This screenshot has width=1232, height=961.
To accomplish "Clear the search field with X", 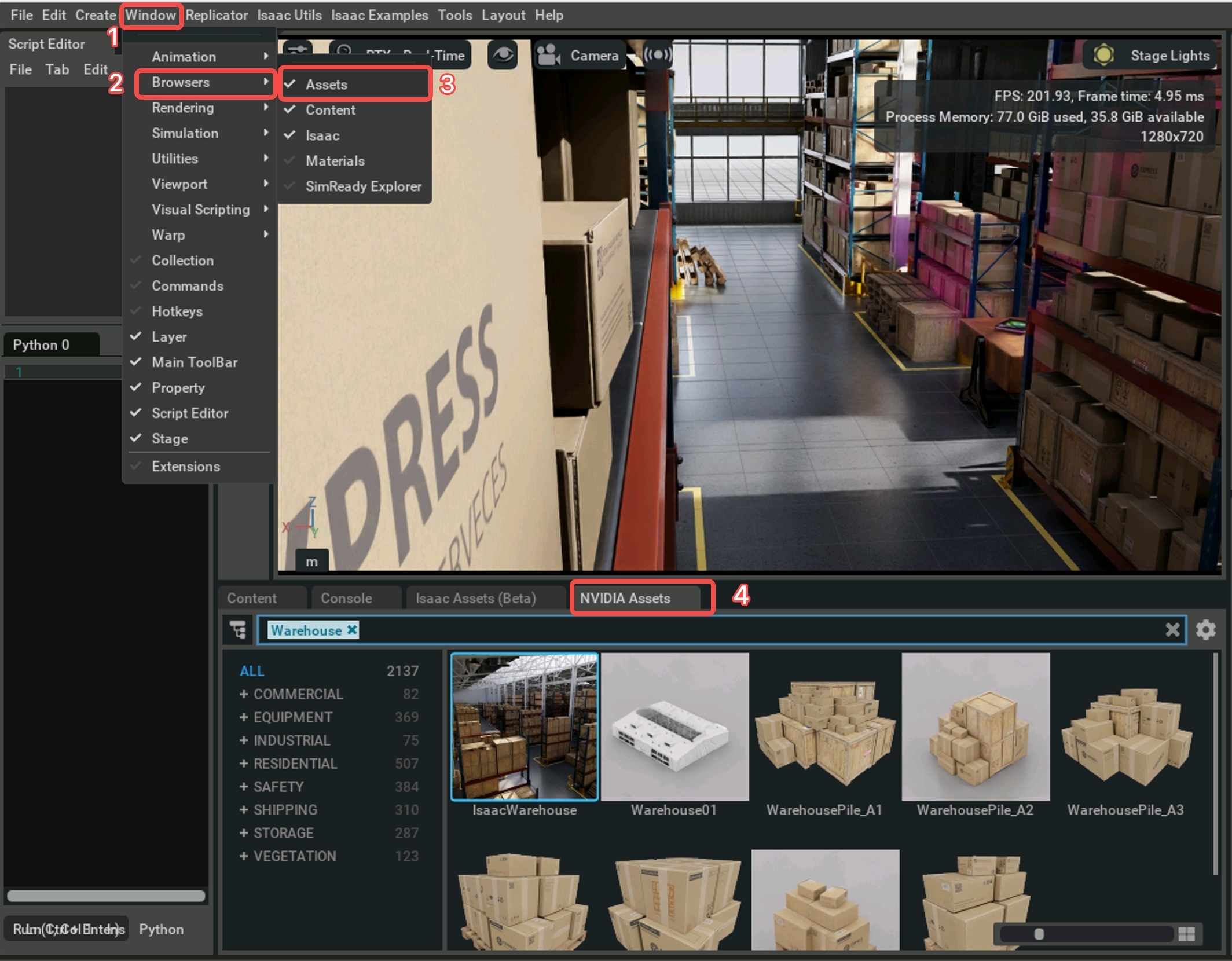I will pos(1172,629).
